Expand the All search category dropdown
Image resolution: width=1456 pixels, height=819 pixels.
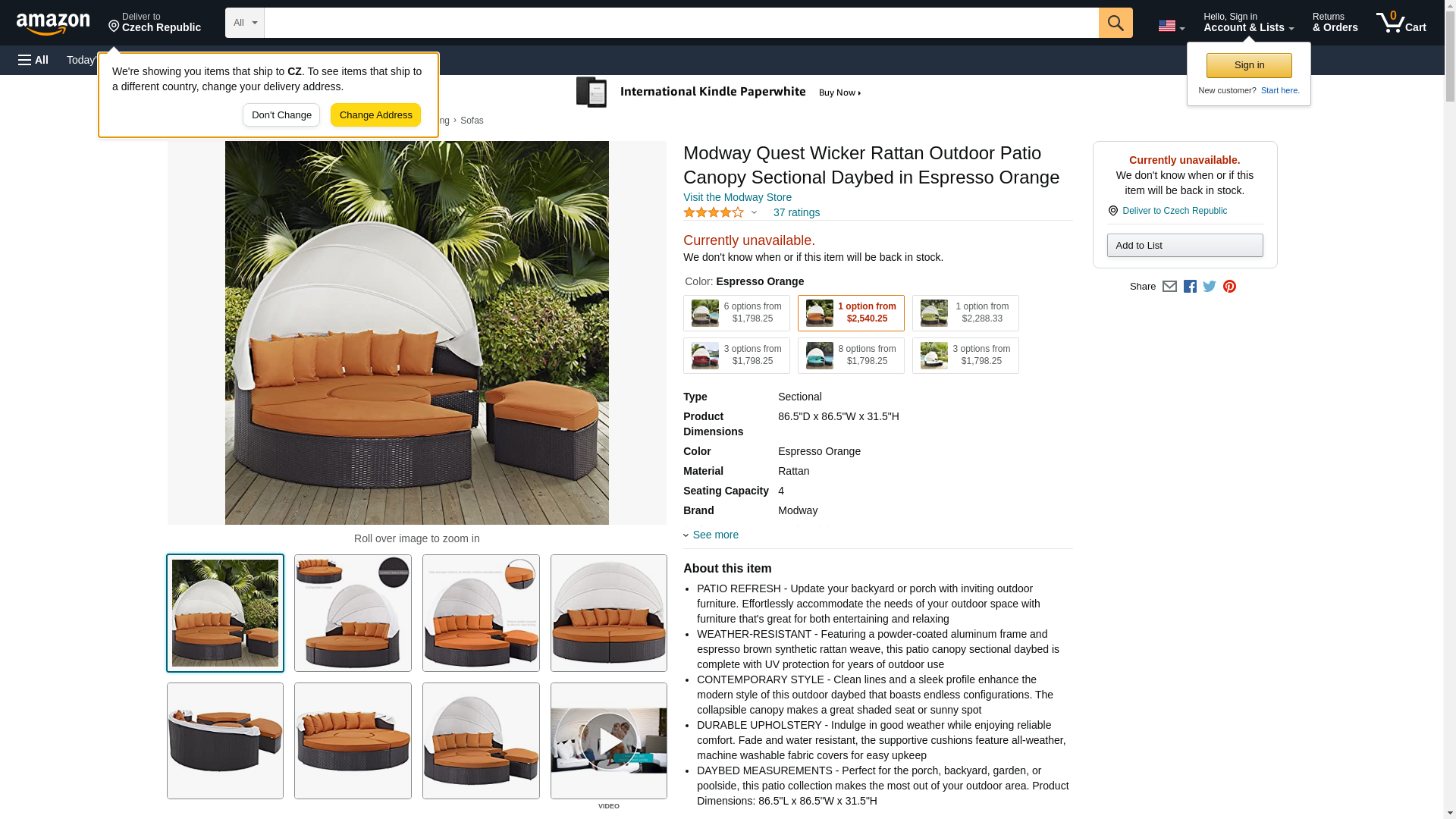pyautogui.click(x=244, y=23)
